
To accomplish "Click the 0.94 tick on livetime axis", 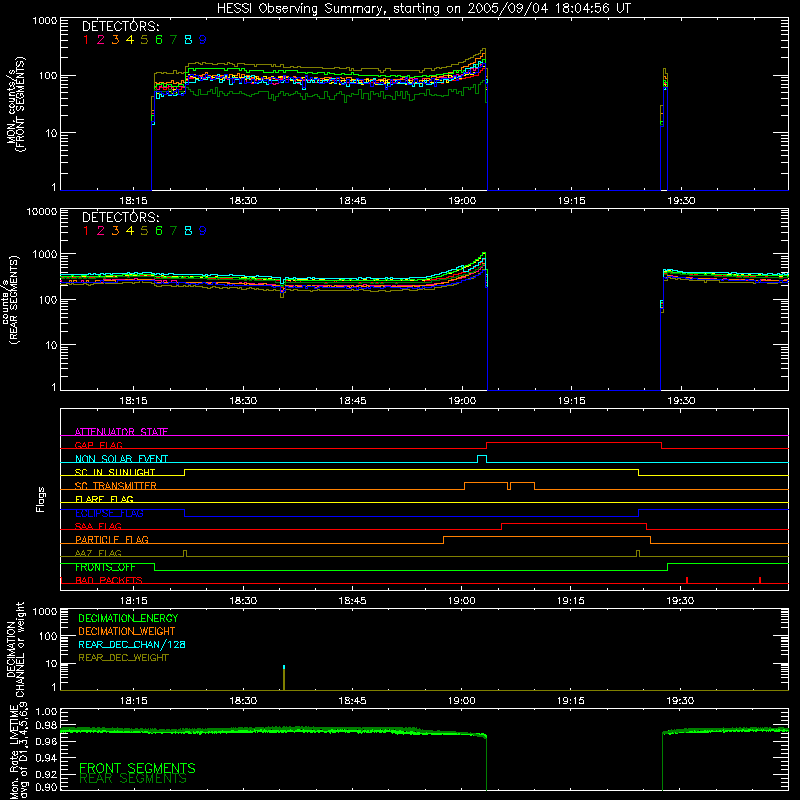I will click(46, 757).
